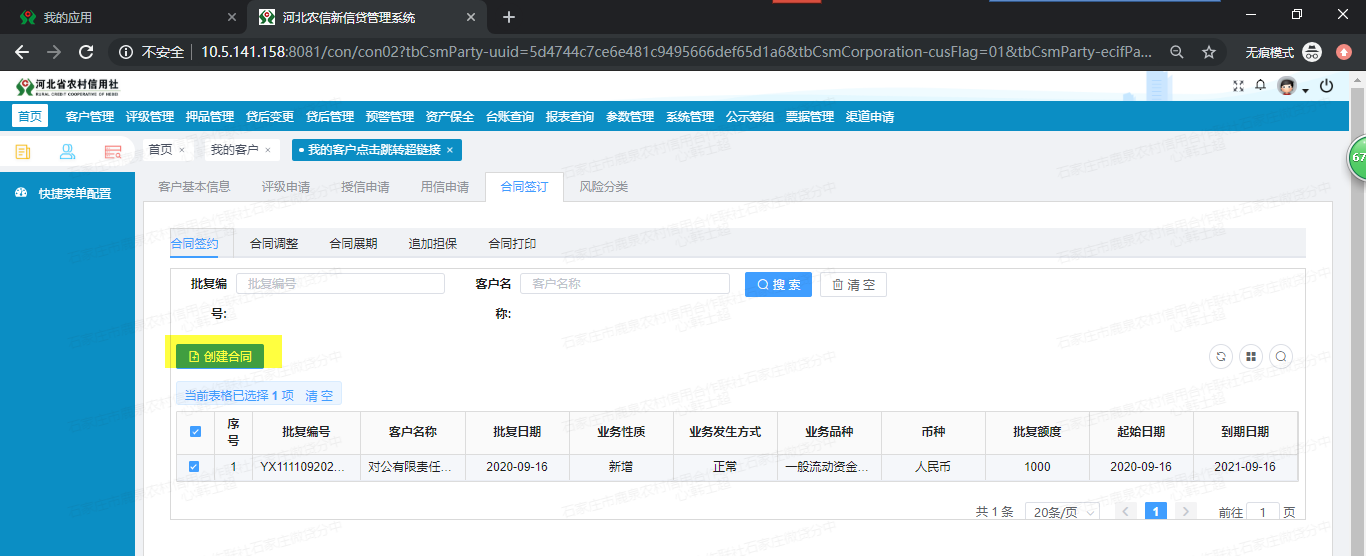1366x556 pixels.
Task: Open the 票据管理 menu
Action: (810, 117)
